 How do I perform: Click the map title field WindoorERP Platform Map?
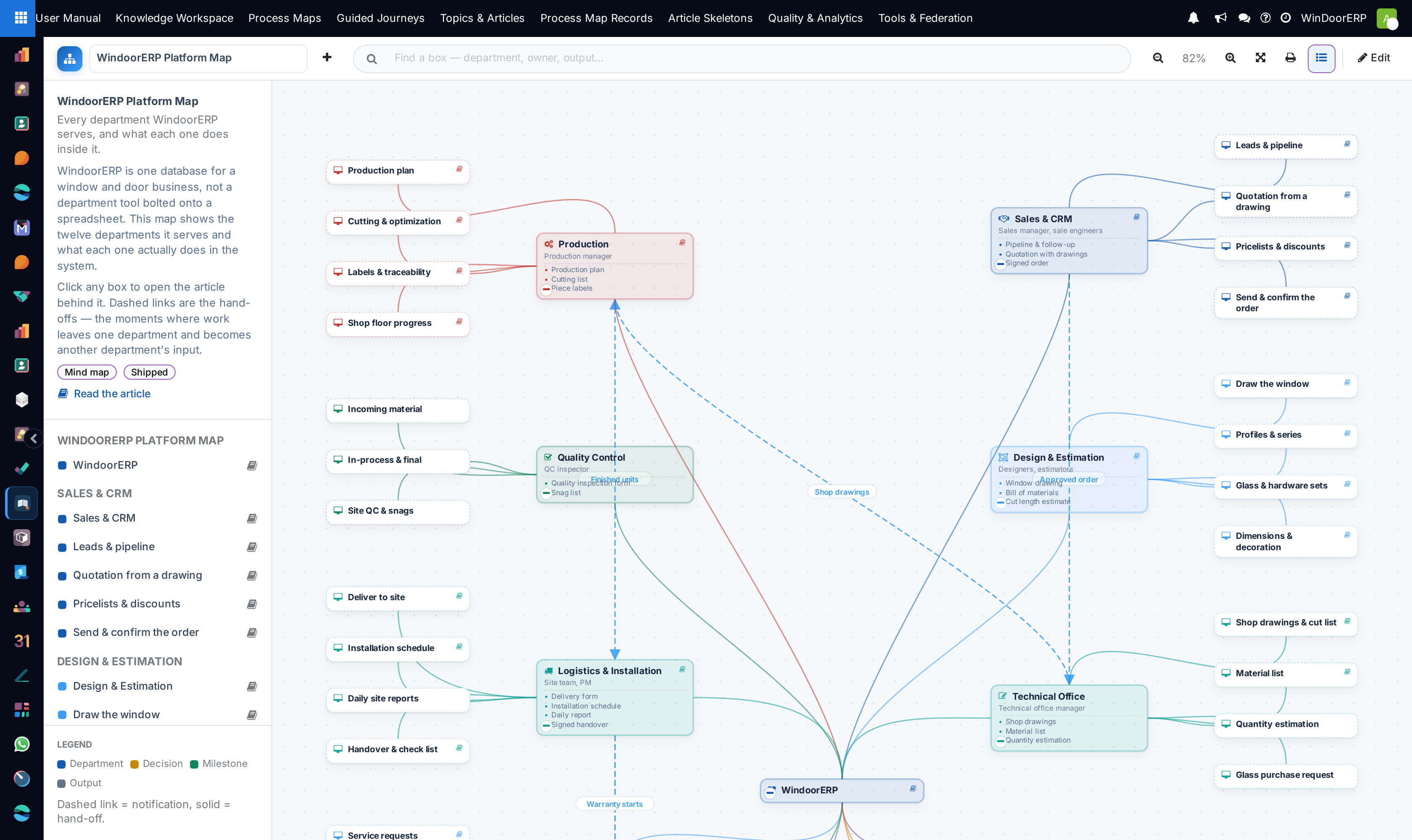click(x=198, y=58)
